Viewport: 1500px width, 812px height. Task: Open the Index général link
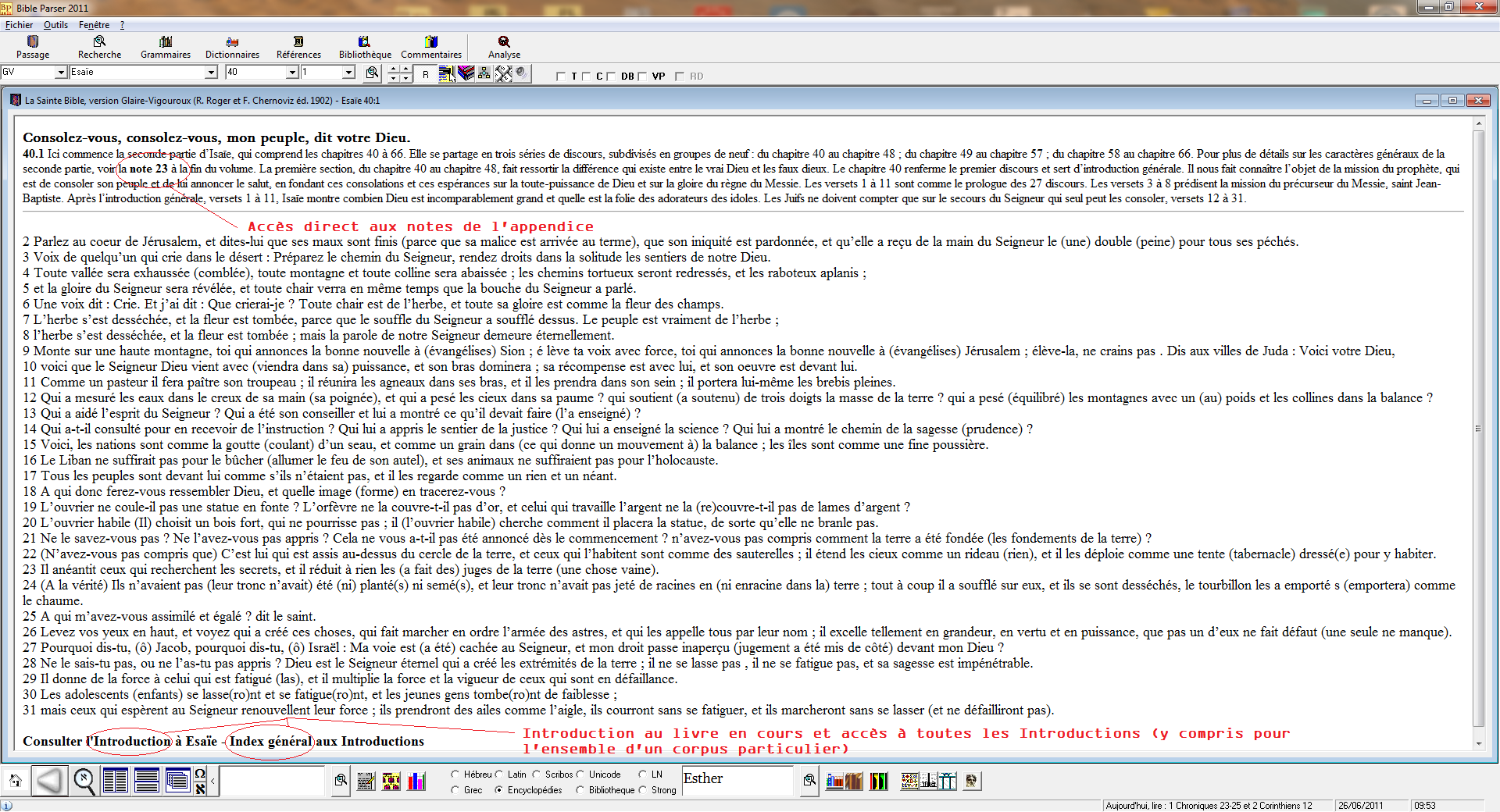271,741
